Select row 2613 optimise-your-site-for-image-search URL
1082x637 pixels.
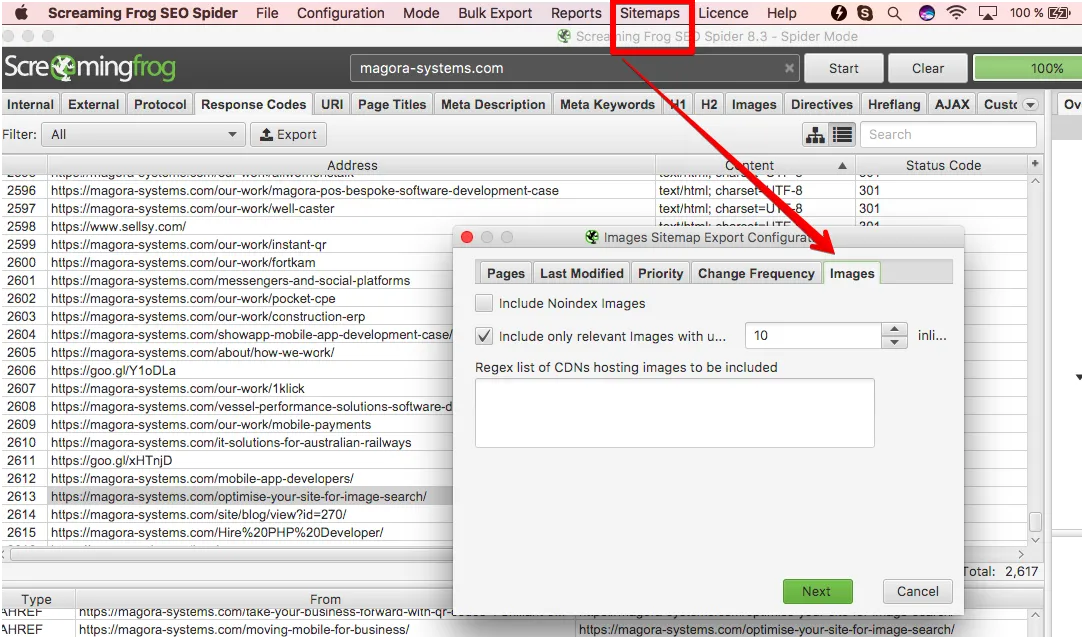click(238, 496)
